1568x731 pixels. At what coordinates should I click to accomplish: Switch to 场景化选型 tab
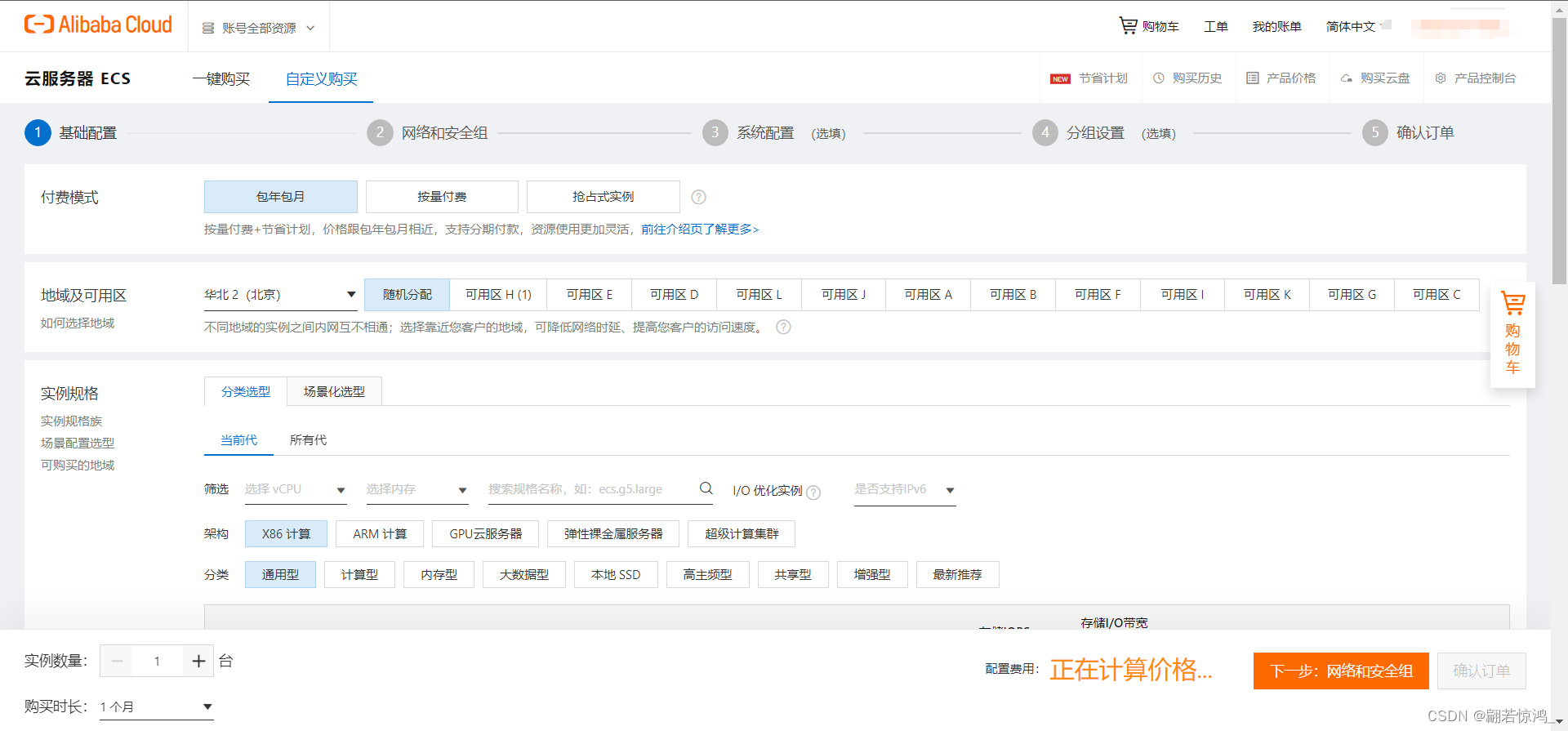coord(334,392)
